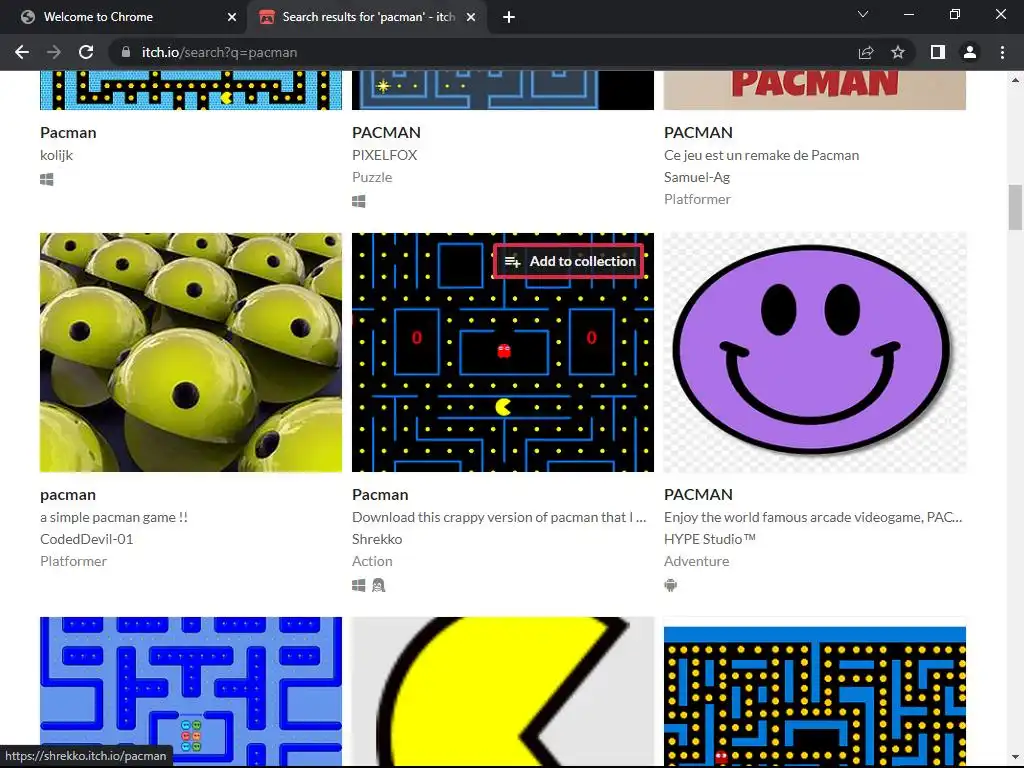Open the PACMAN title by HYPE Studio
Viewport: 1024px width, 768px height.
pyautogui.click(x=698, y=495)
